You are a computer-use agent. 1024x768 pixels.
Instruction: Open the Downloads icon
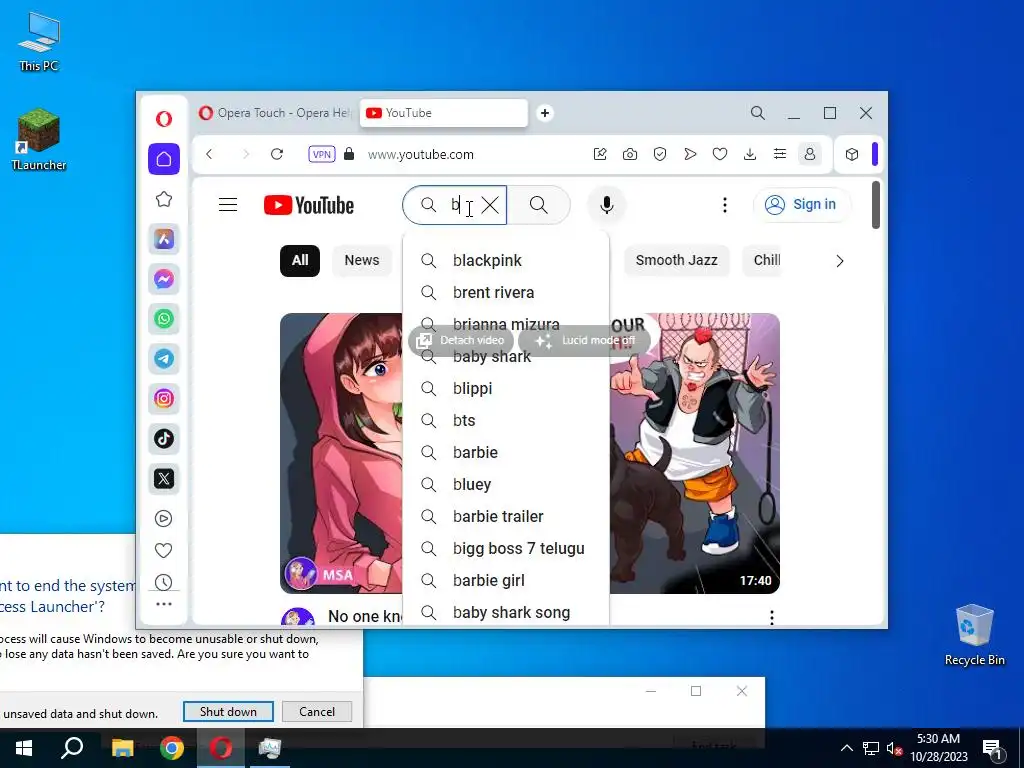[x=750, y=154]
